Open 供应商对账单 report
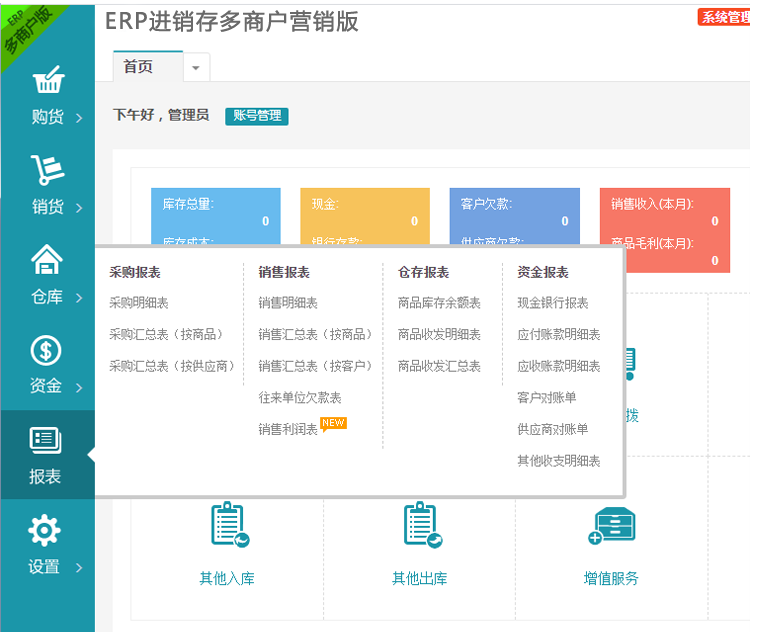 click(x=553, y=429)
